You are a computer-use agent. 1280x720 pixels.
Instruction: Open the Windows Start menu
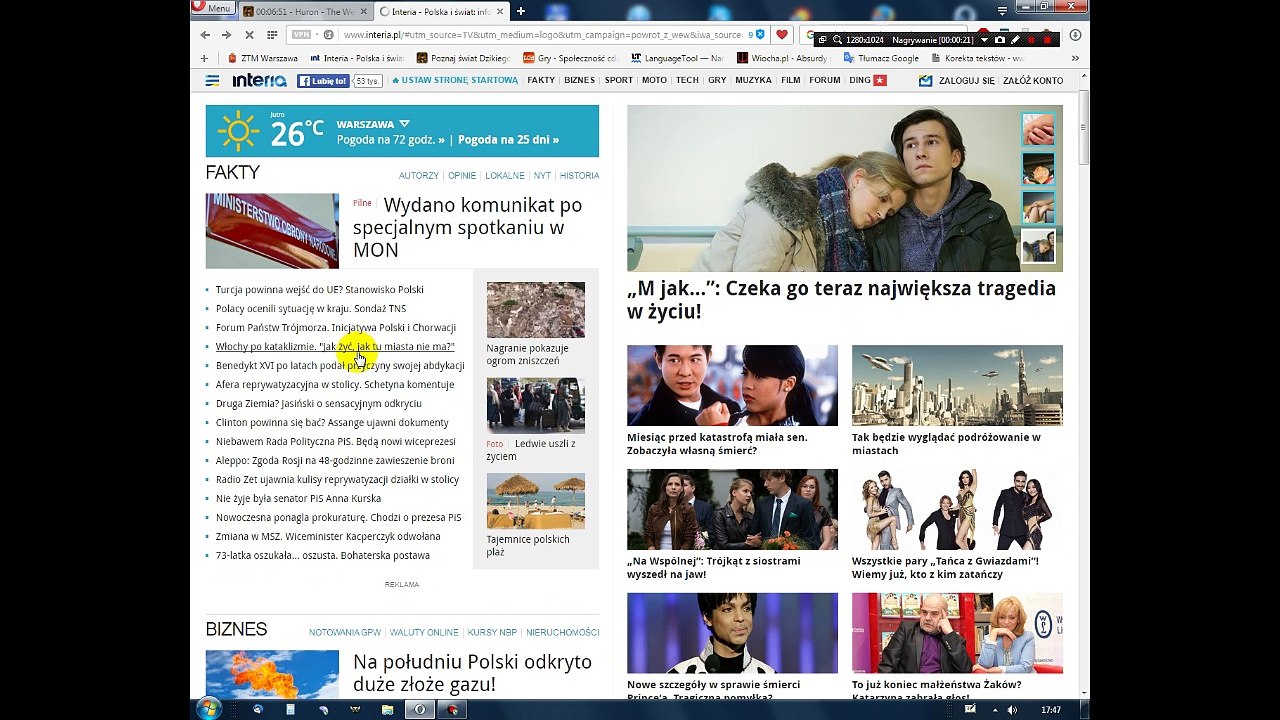click(x=209, y=709)
